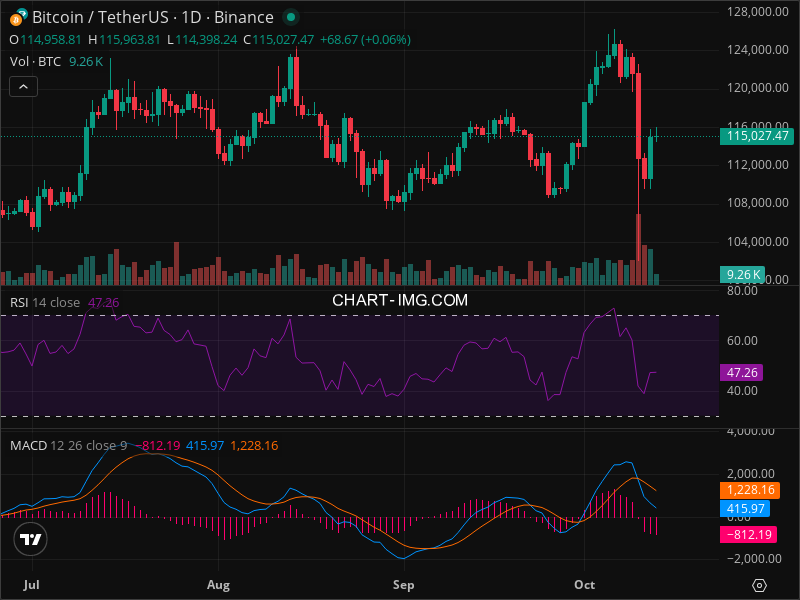Click the 9.26 K volume axis label

coord(744,274)
